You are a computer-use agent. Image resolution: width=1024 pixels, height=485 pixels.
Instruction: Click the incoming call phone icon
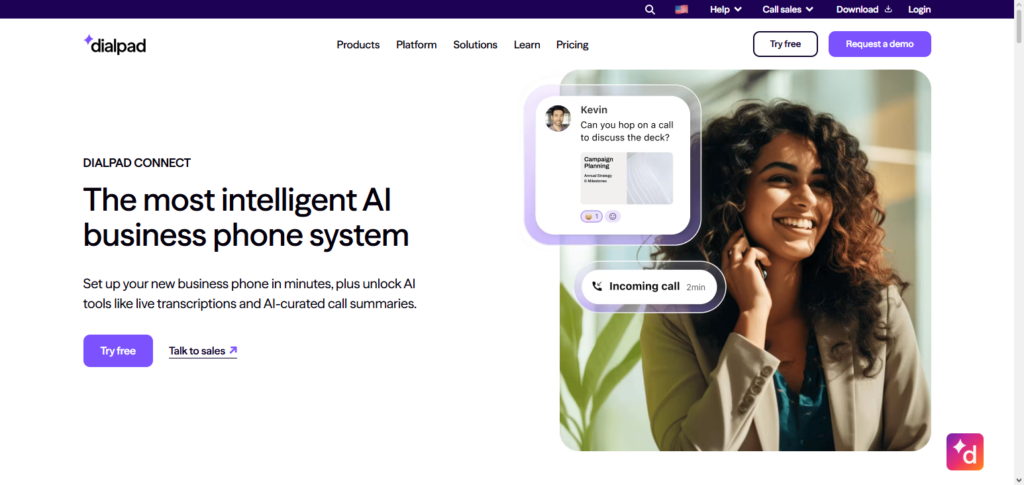click(x=597, y=286)
